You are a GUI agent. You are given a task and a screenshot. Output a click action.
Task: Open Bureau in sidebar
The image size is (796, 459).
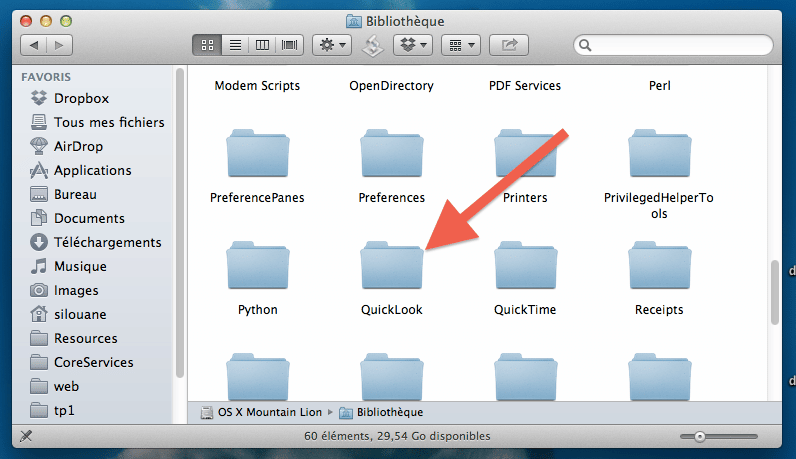[63, 194]
